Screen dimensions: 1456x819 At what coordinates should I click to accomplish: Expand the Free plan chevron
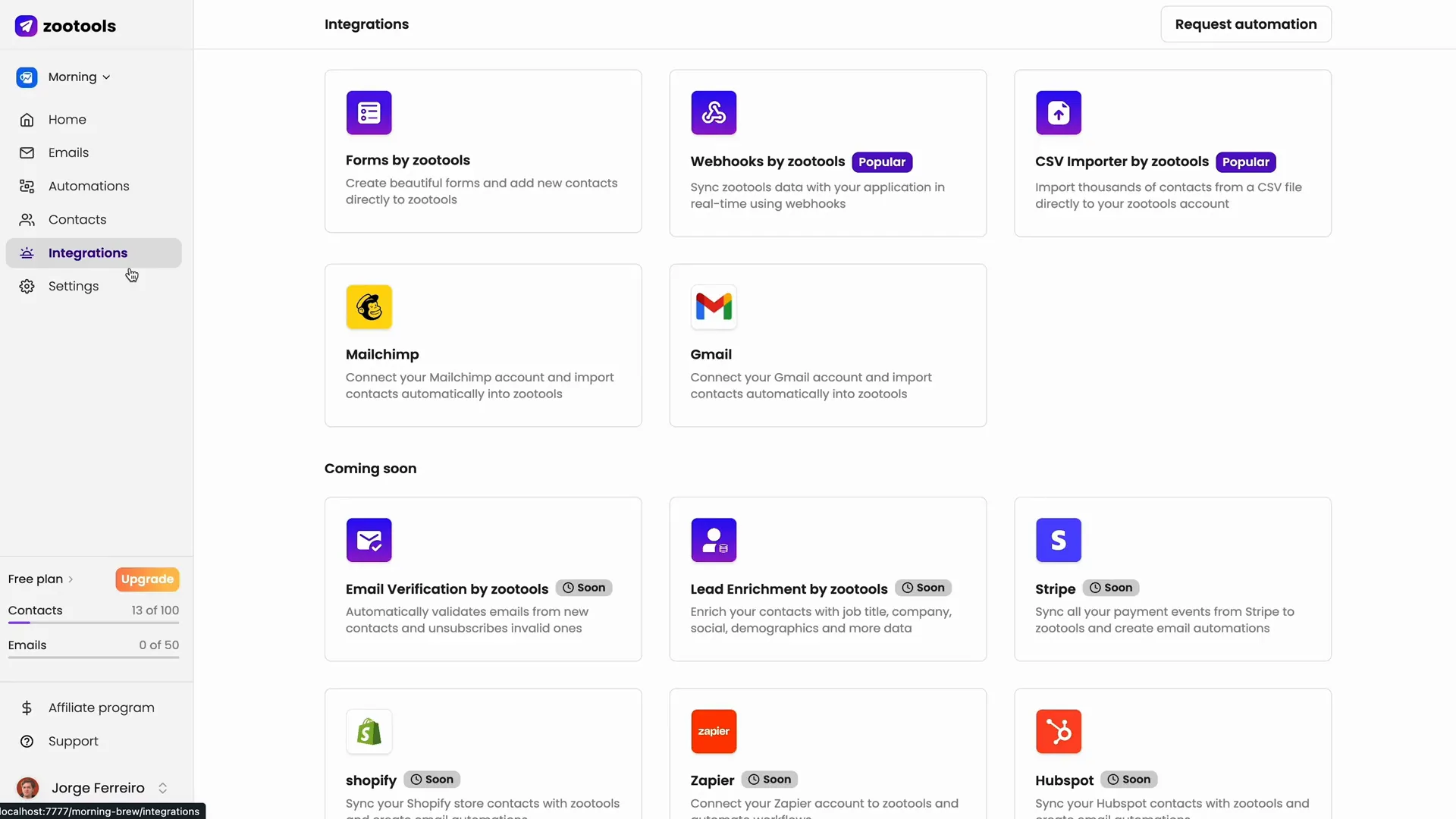tap(71, 579)
